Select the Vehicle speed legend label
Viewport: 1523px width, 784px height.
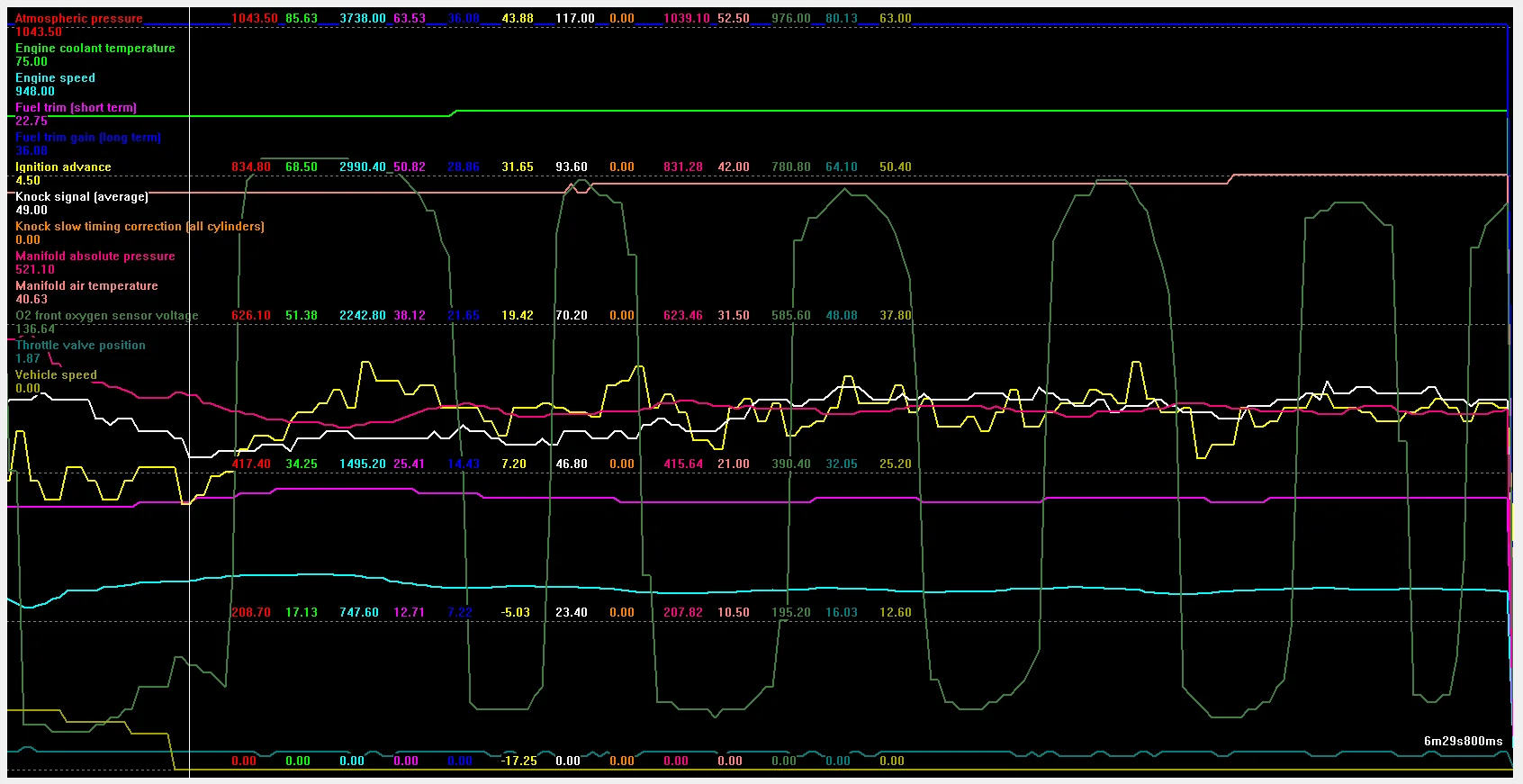(56, 374)
